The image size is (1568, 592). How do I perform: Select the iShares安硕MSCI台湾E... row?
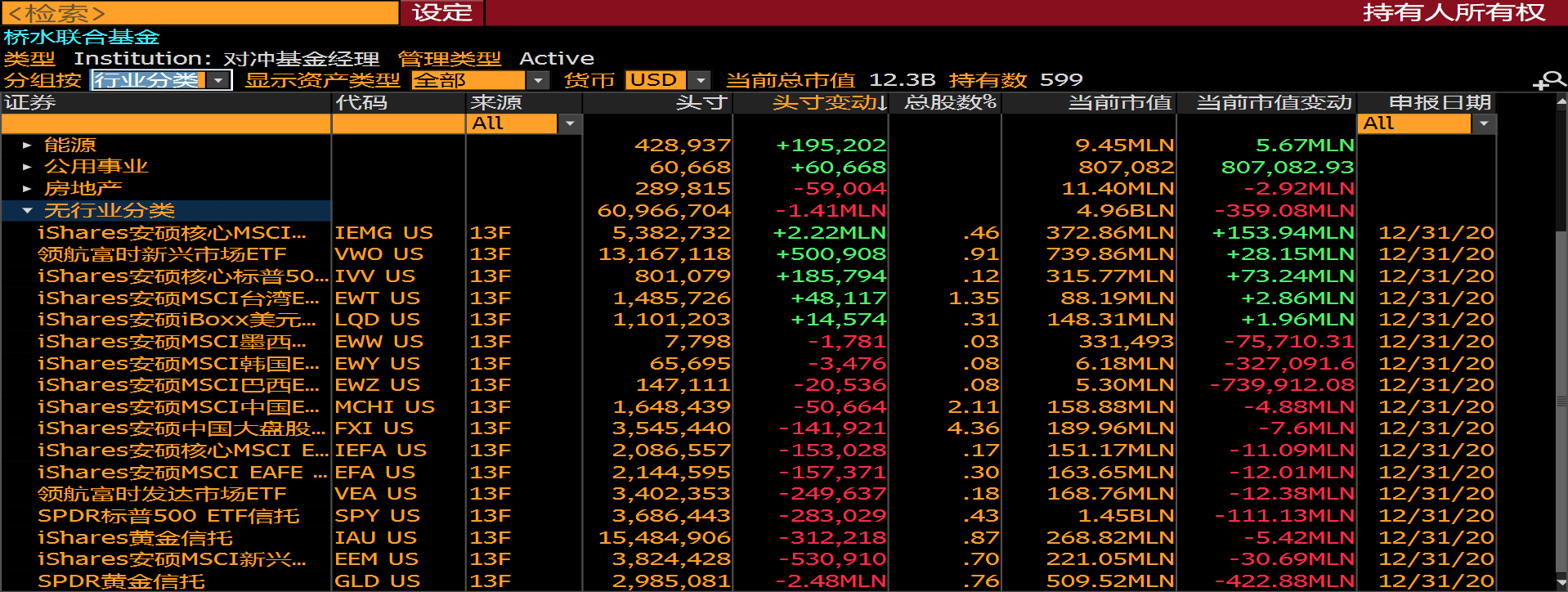[x=748, y=298]
